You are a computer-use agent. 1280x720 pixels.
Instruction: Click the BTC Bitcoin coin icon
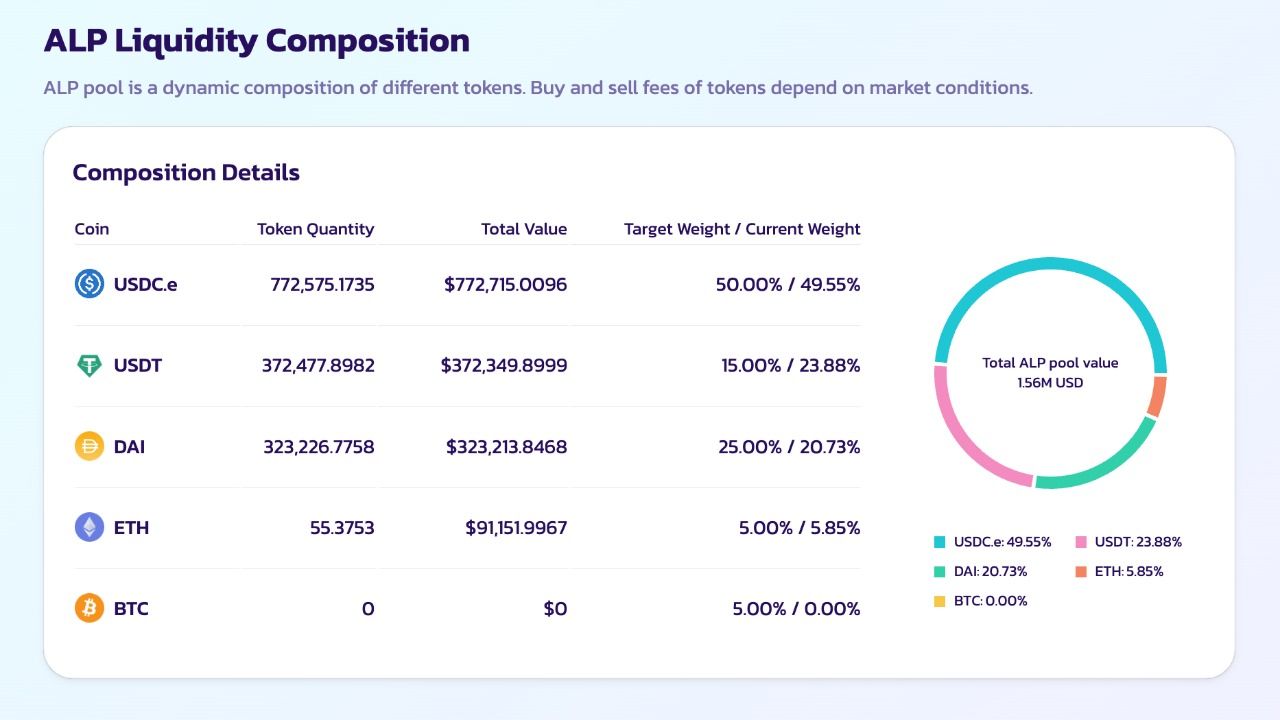coord(90,608)
